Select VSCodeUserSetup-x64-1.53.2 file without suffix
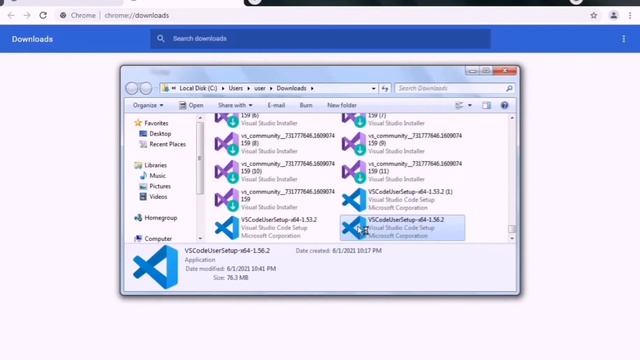Image resolution: width=640 pixels, height=360 pixels. [x=275, y=228]
